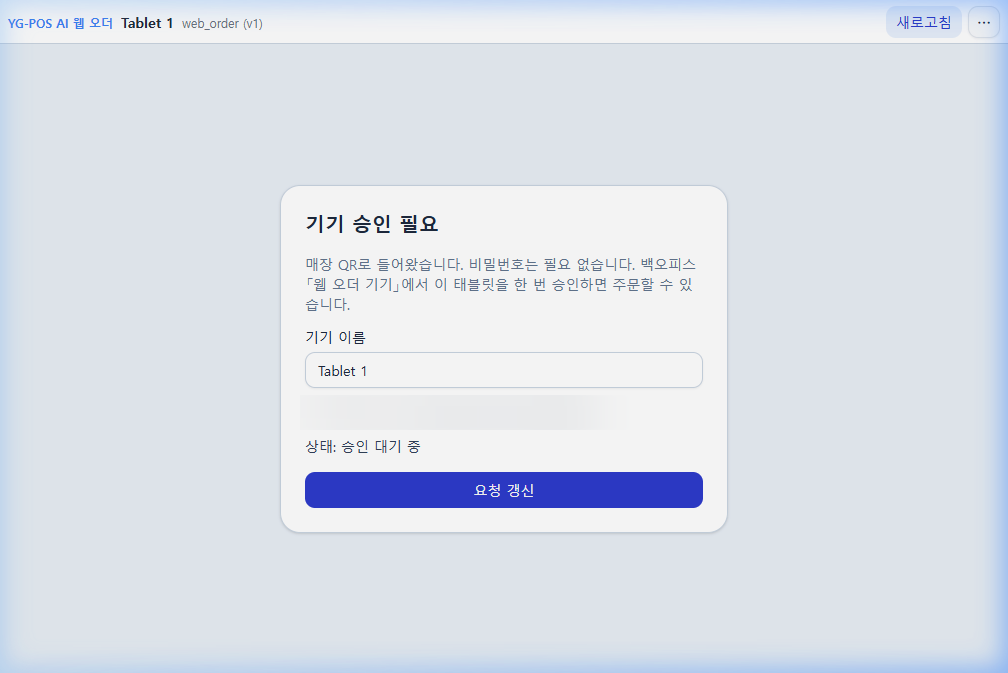The width and height of the screenshot is (1008, 673).
Task: Click the 새로고침 refresh button
Action: (x=923, y=22)
